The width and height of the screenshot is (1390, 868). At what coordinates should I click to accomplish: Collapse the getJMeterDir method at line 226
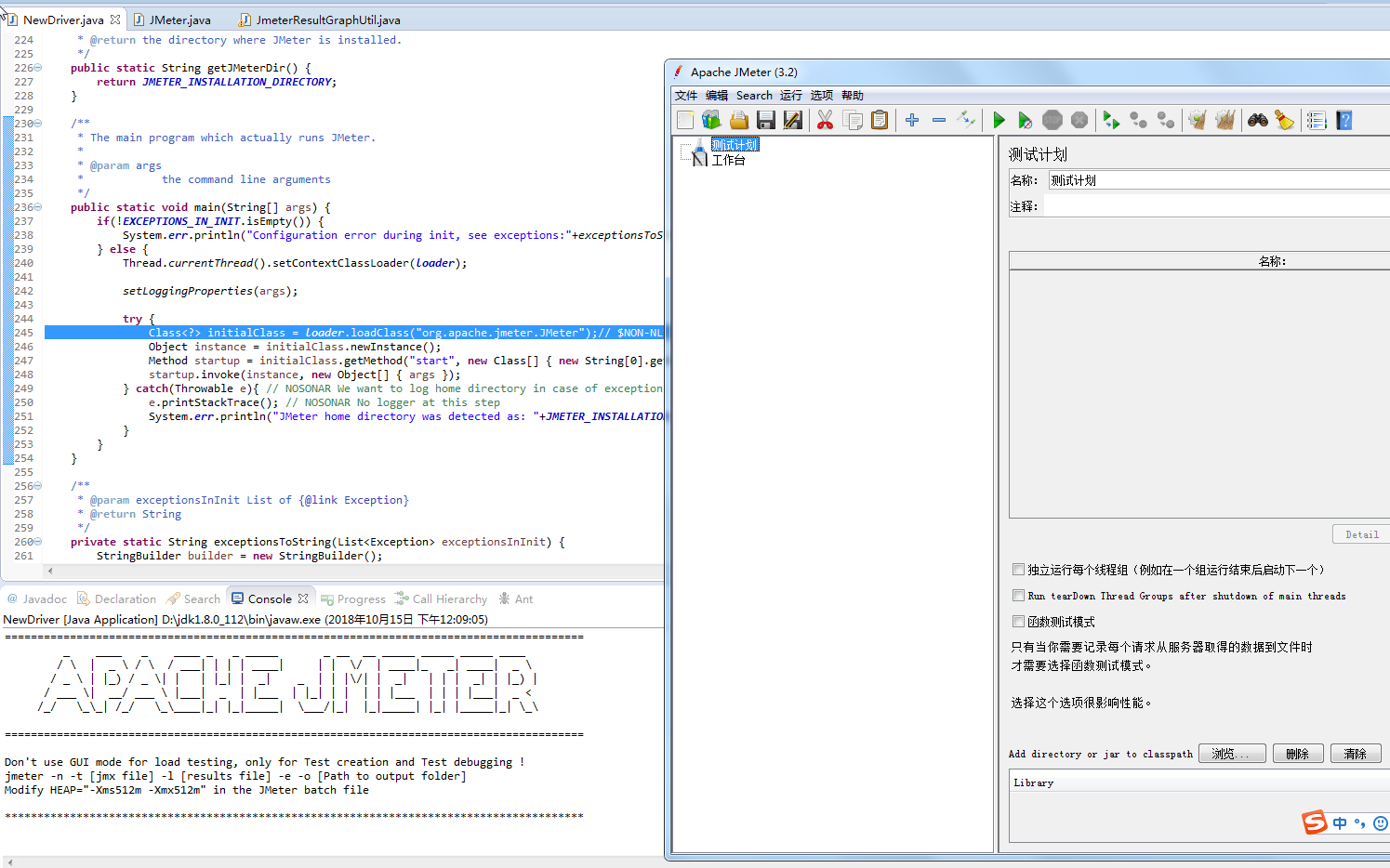pos(38,68)
